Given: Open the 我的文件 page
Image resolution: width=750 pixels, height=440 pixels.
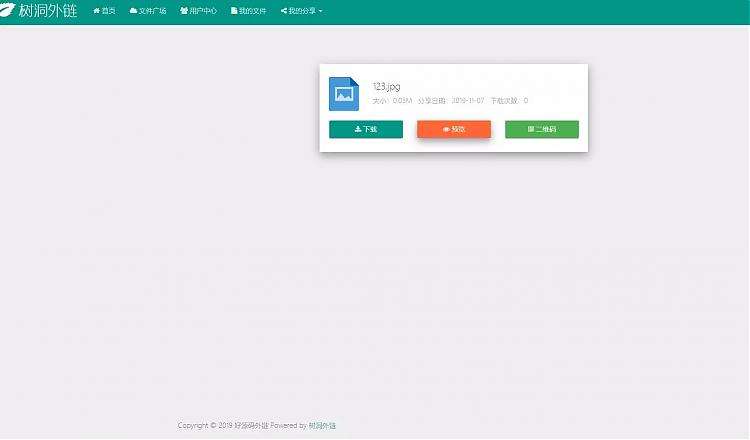Looking at the screenshot, I should [x=252, y=11].
